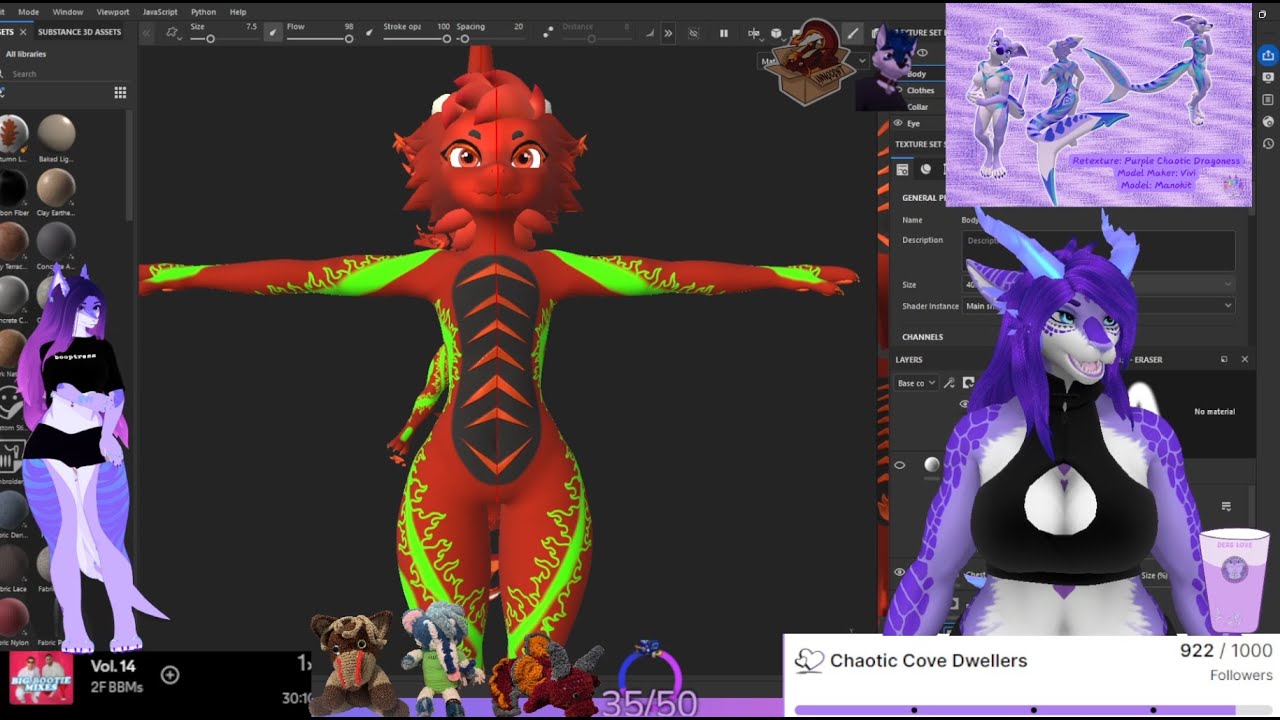Expand more brush options chevron
The image size is (1280, 720).
(668, 33)
